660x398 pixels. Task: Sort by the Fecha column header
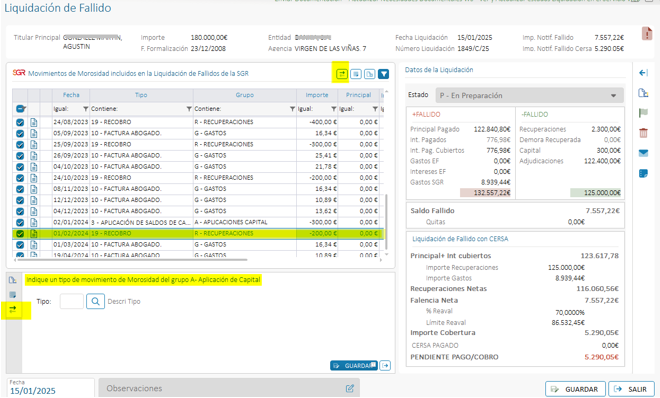[x=71, y=95]
